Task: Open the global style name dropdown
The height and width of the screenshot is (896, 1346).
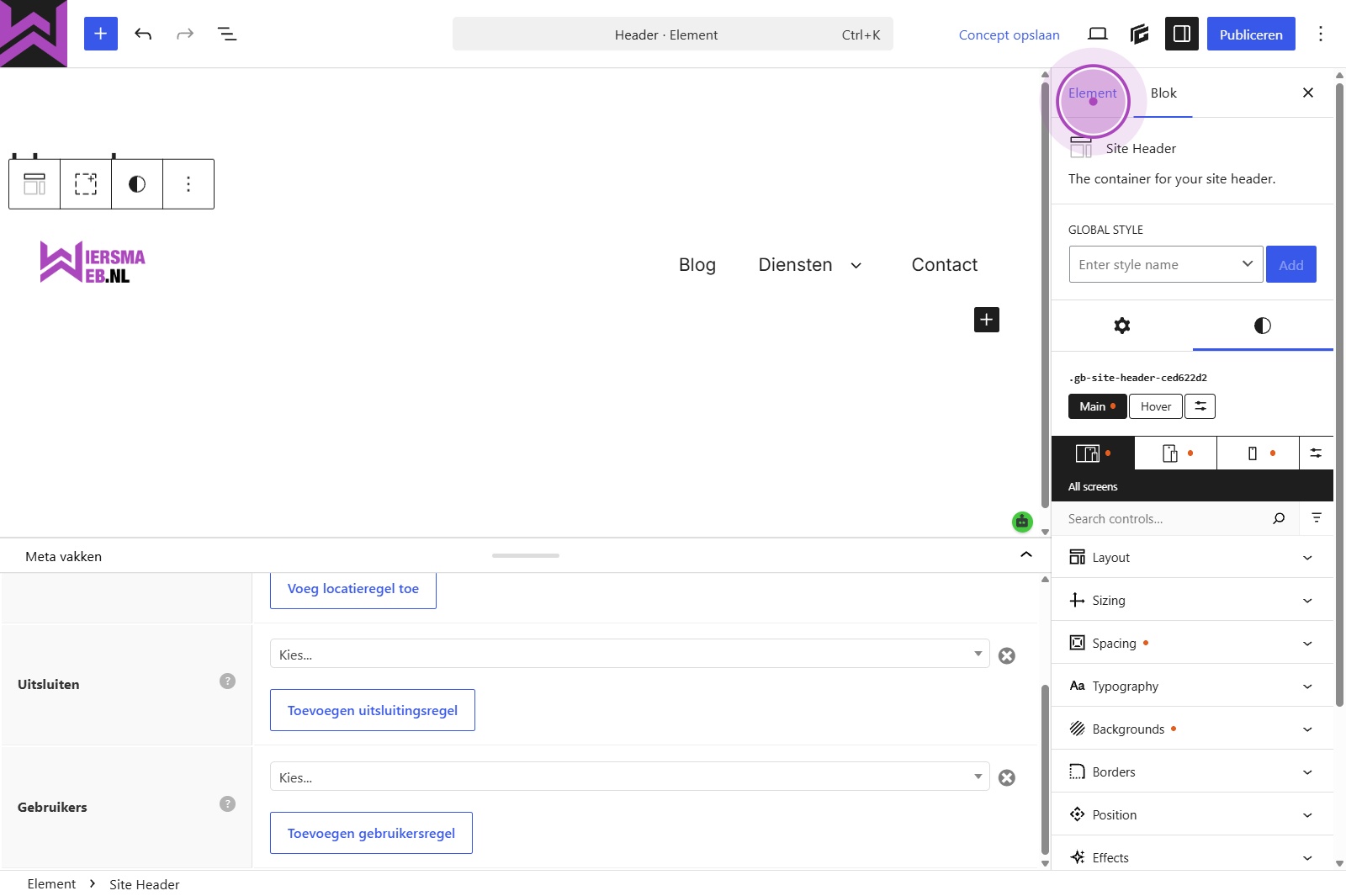Action: click(x=1166, y=264)
